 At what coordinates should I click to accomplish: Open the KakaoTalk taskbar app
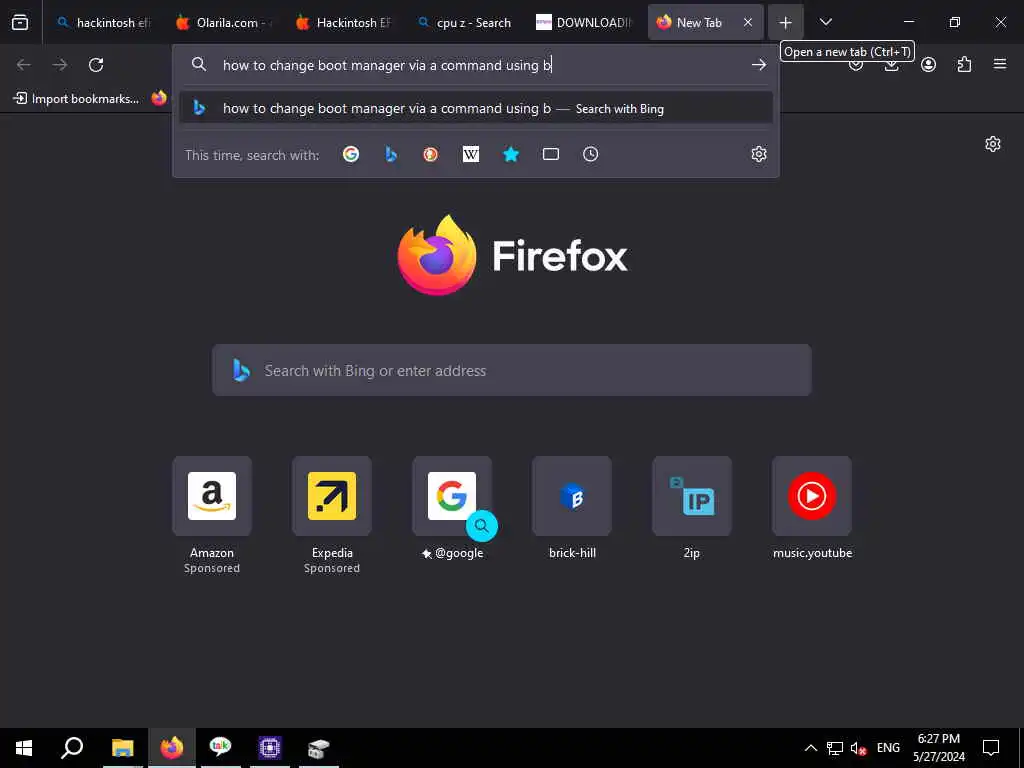221,748
